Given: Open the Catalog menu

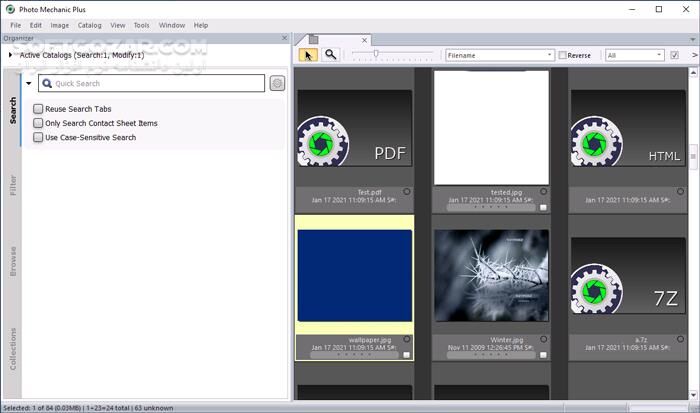Looking at the screenshot, I should pyautogui.click(x=89, y=24).
